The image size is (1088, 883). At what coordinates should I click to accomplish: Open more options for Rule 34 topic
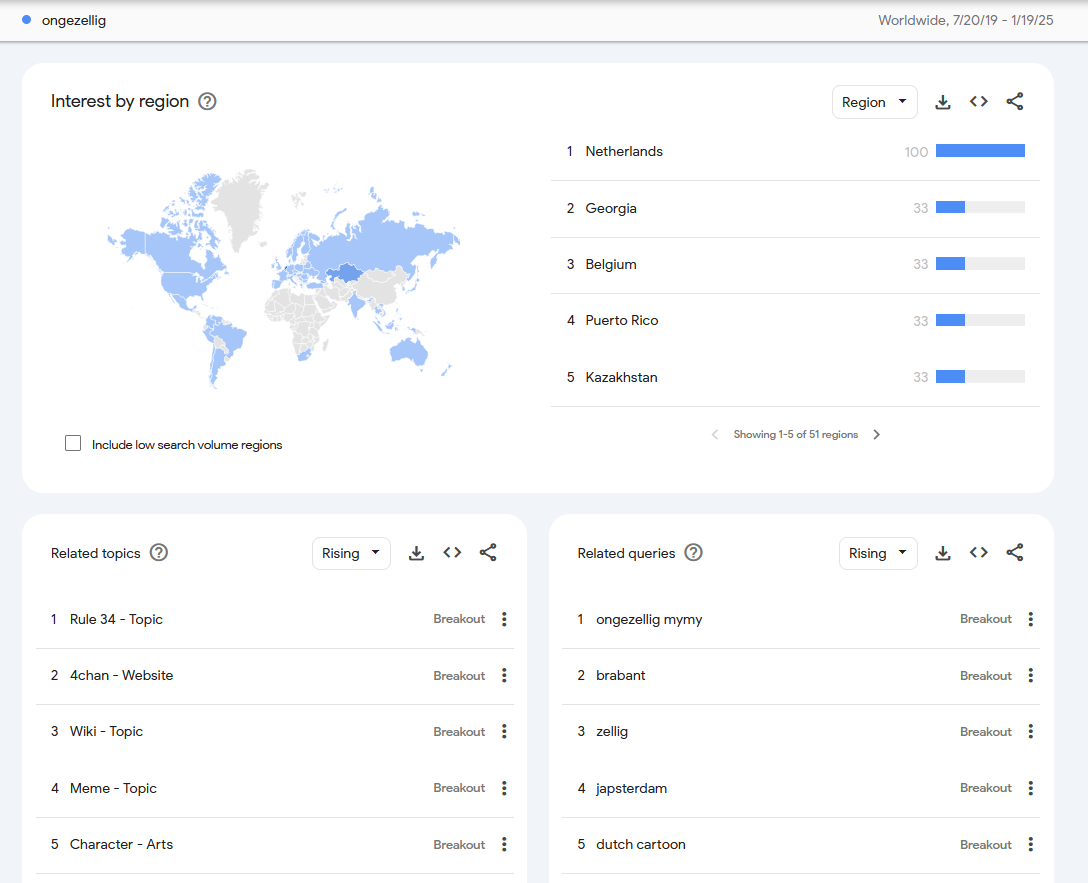tap(504, 619)
